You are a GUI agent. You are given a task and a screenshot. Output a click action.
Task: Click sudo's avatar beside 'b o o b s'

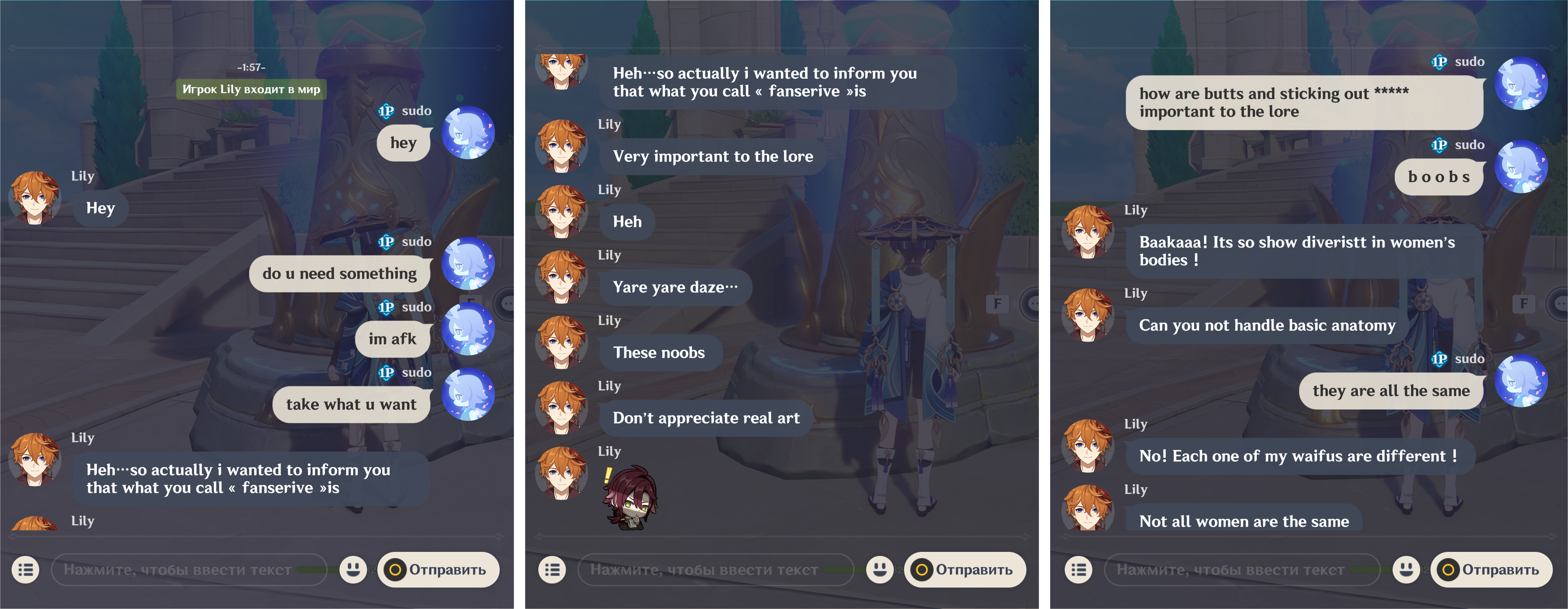click(x=1521, y=167)
